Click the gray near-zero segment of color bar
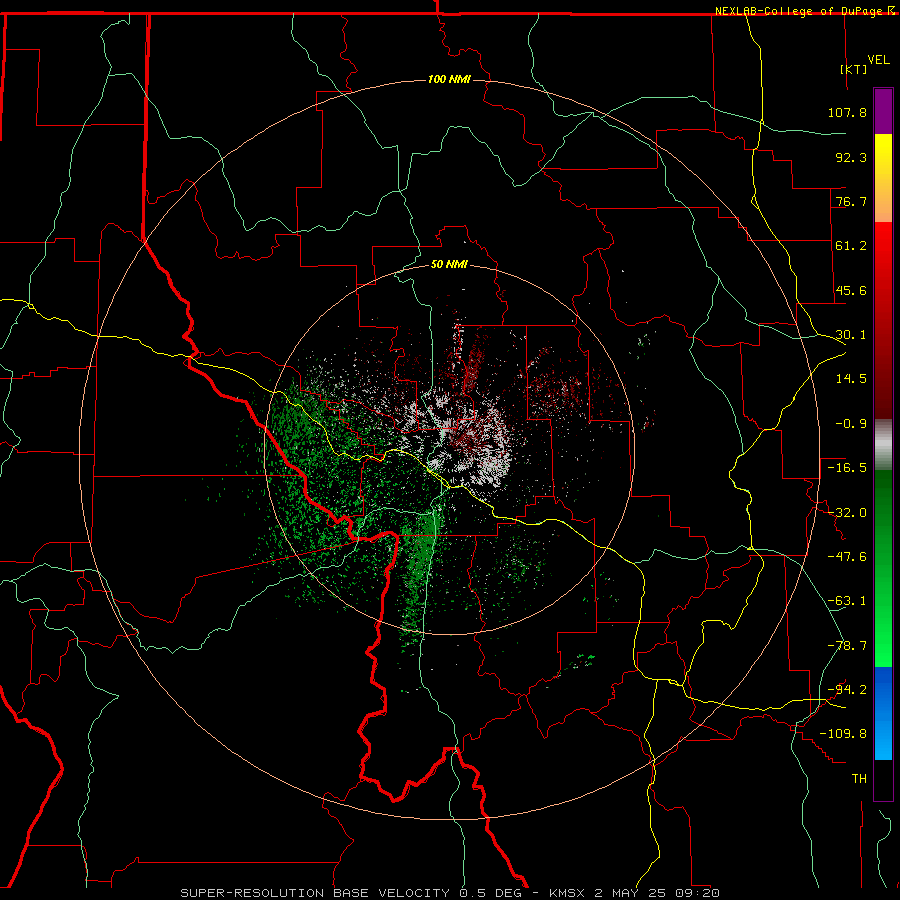Viewport: 900px width, 900px height. pos(883,445)
